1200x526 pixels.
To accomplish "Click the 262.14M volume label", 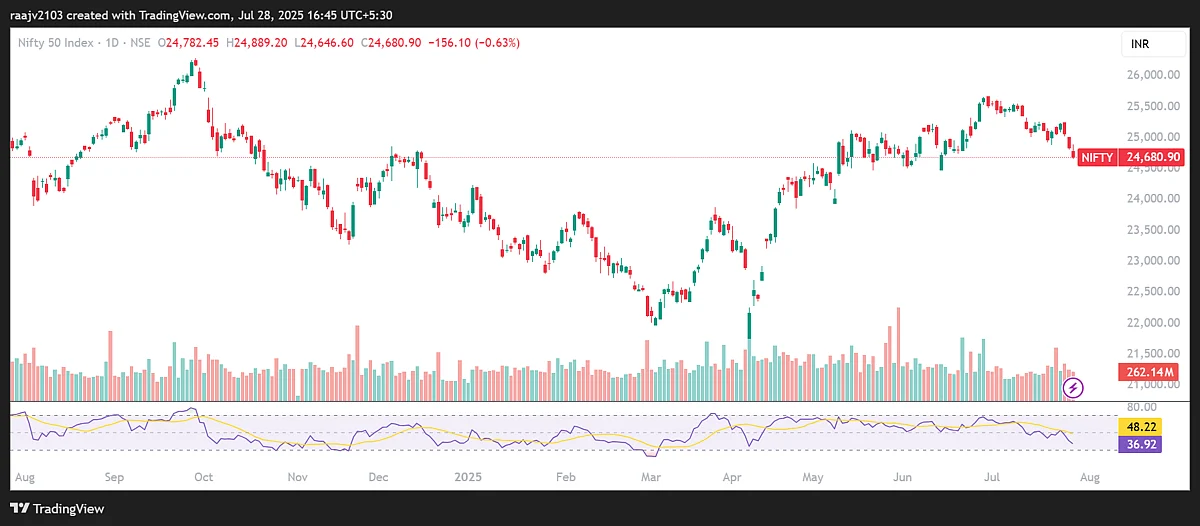I will point(1147,370).
